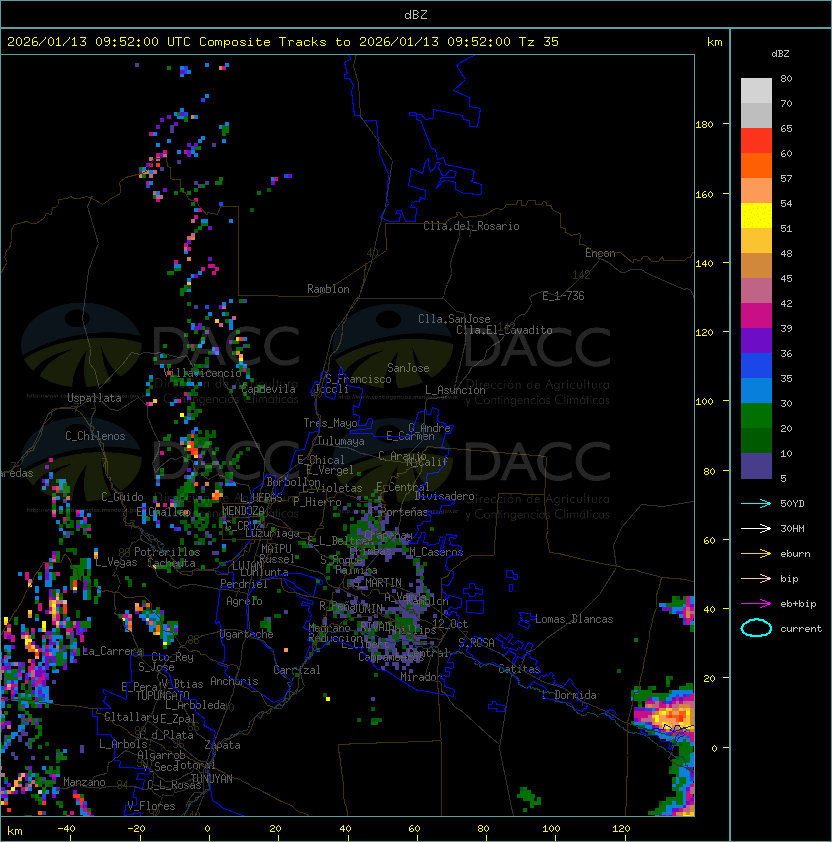The image size is (832, 842).
Task: Click the Mirador label
Action: [421, 677]
